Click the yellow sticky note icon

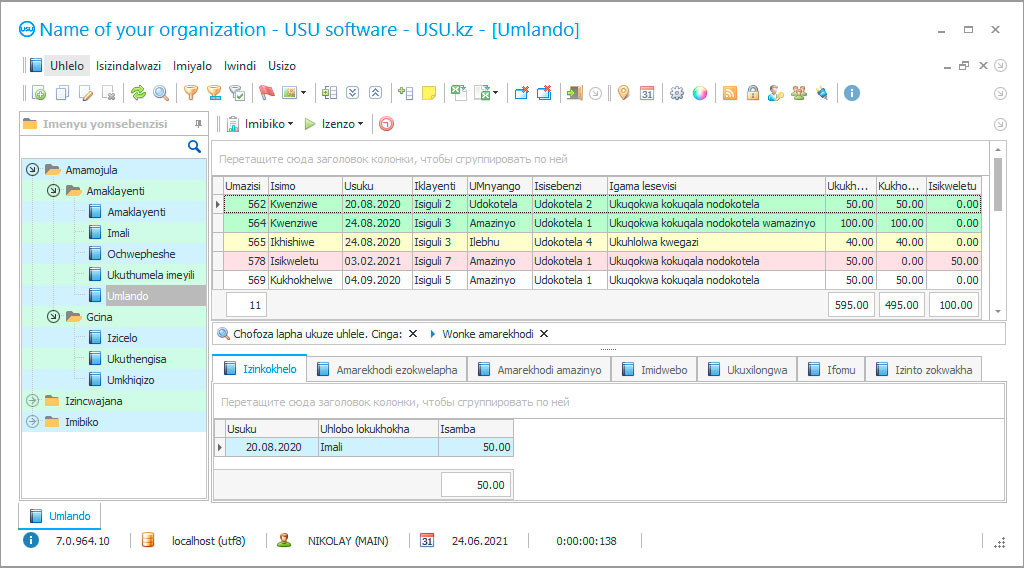[x=429, y=93]
